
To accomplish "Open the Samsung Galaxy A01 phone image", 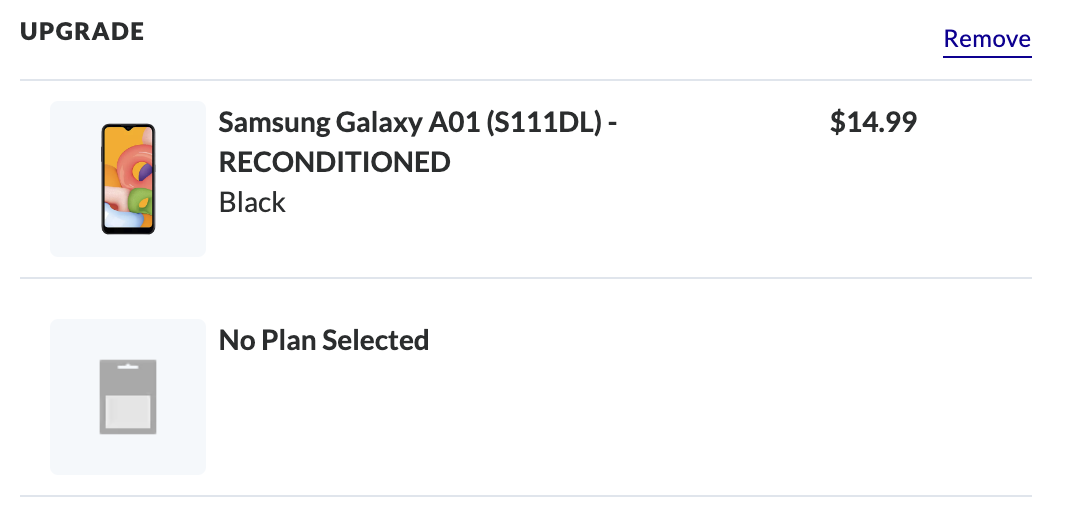I will coord(128,179).
